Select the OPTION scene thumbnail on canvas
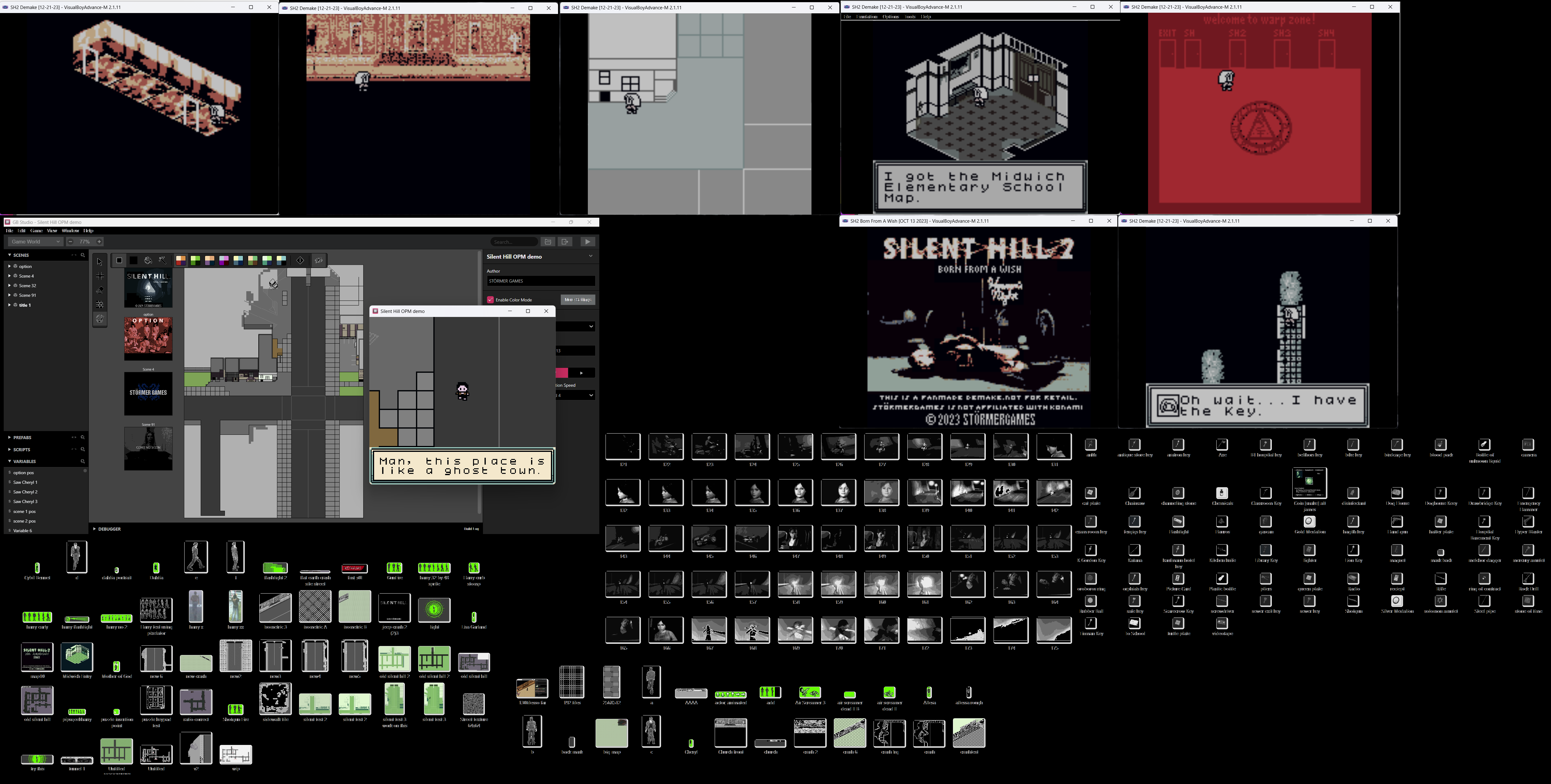Viewport: 1551px width, 784px height. [148, 338]
